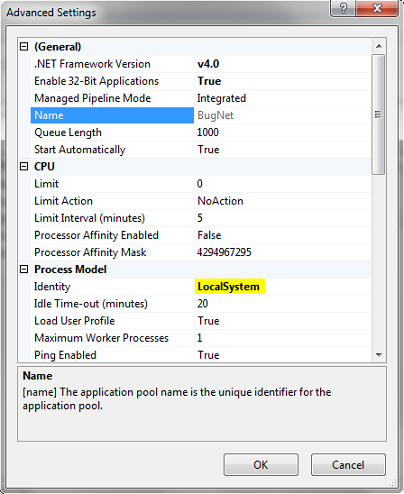Click the idle time-out value 20
The width and height of the screenshot is (404, 494).
202,304
